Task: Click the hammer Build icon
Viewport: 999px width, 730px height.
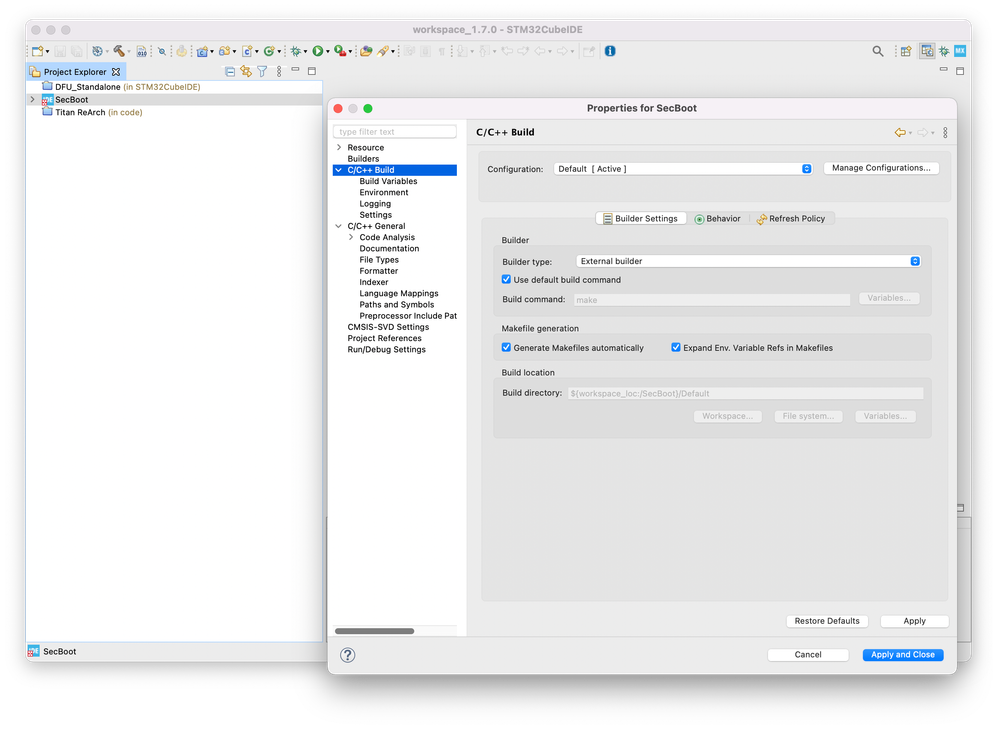Action: pos(119,51)
